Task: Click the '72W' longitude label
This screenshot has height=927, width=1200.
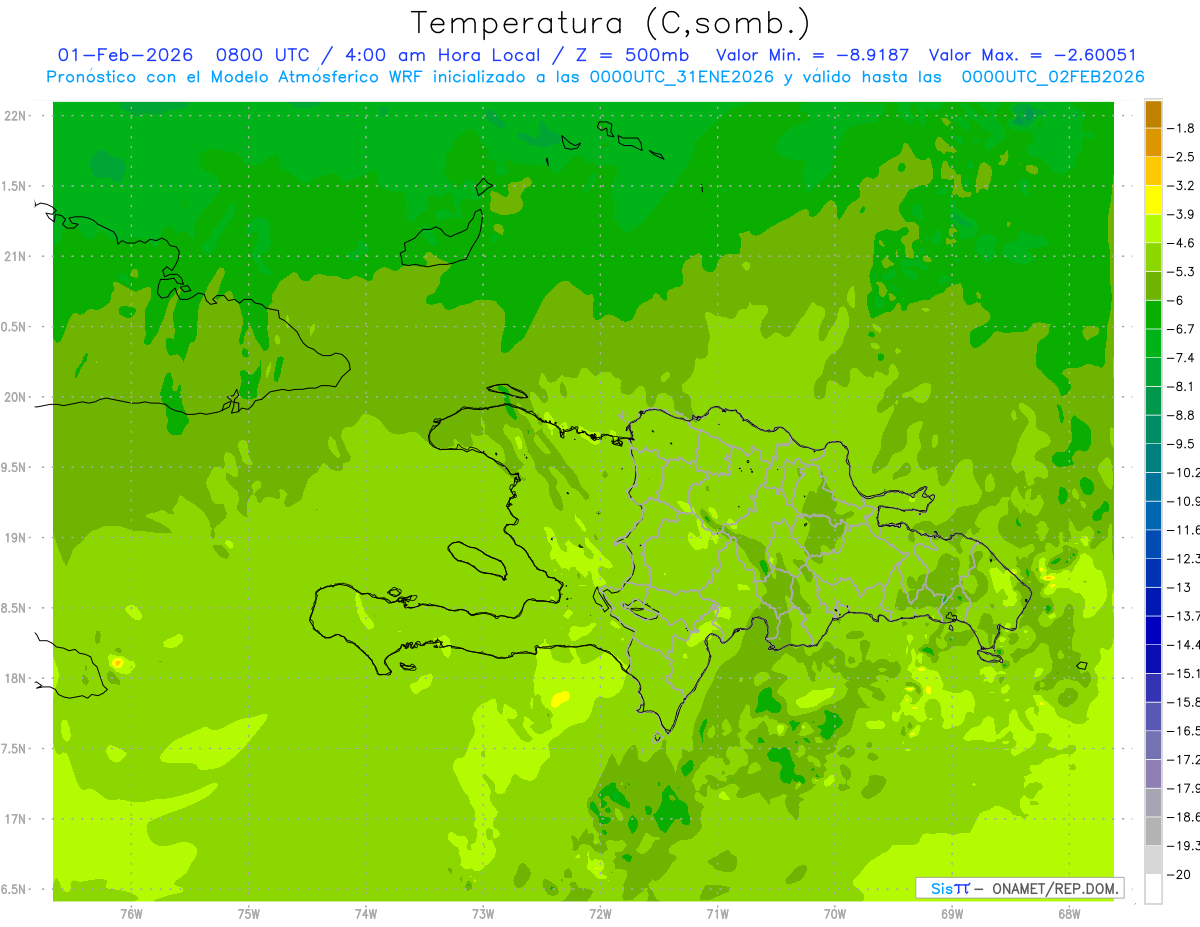Action: [600, 914]
